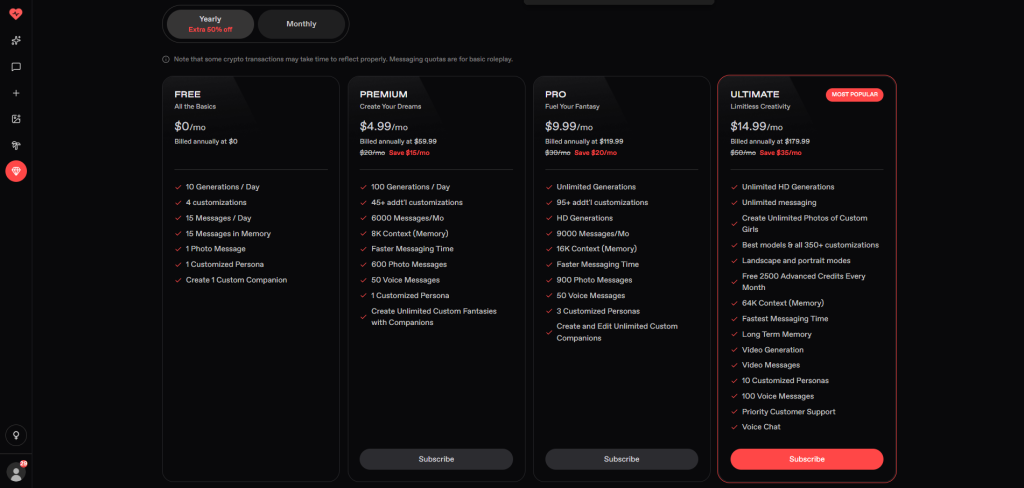
Task: Click the $0/mo price
Action: pos(190,127)
